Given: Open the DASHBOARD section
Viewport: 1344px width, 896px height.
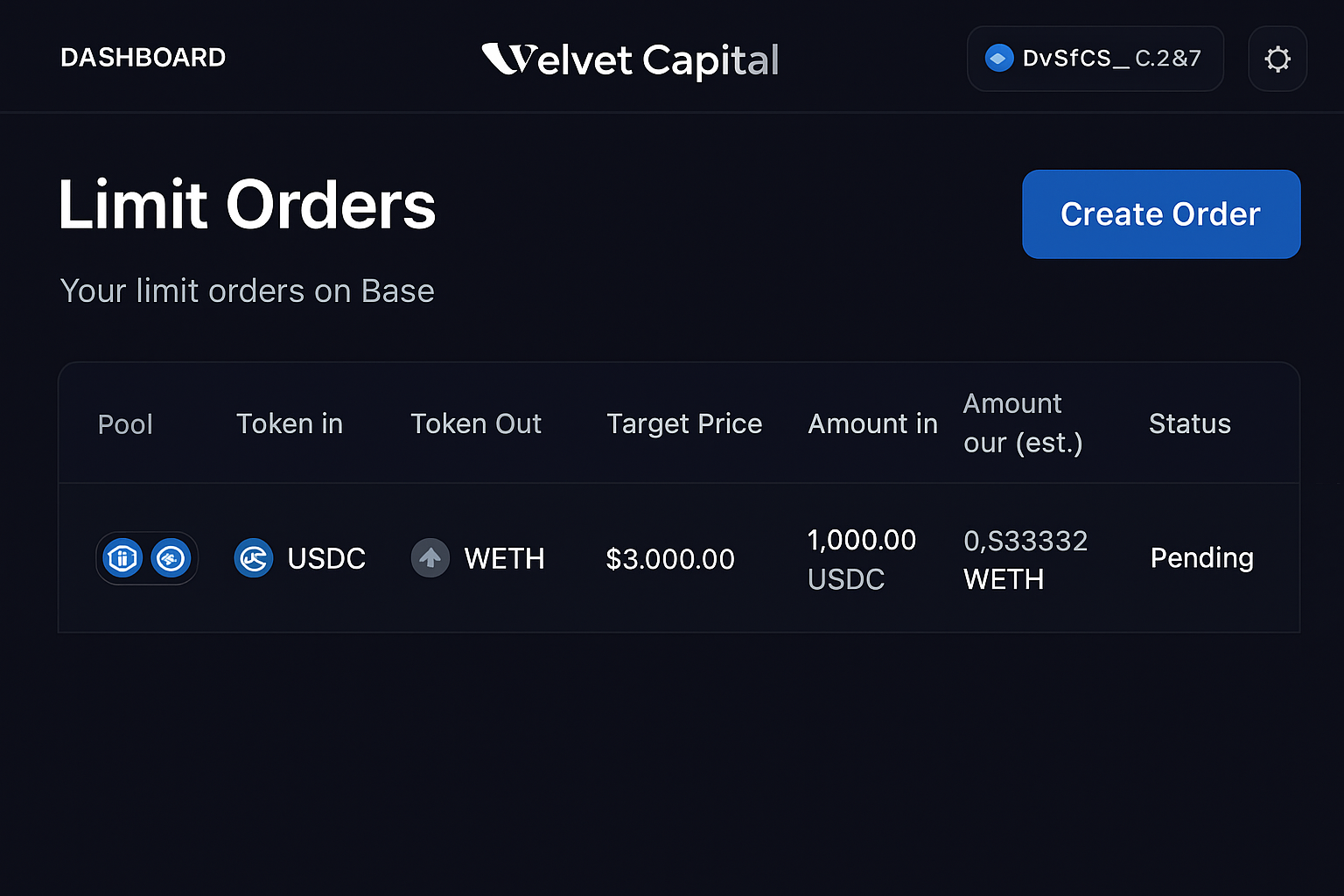Looking at the screenshot, I should pos(143,58).
